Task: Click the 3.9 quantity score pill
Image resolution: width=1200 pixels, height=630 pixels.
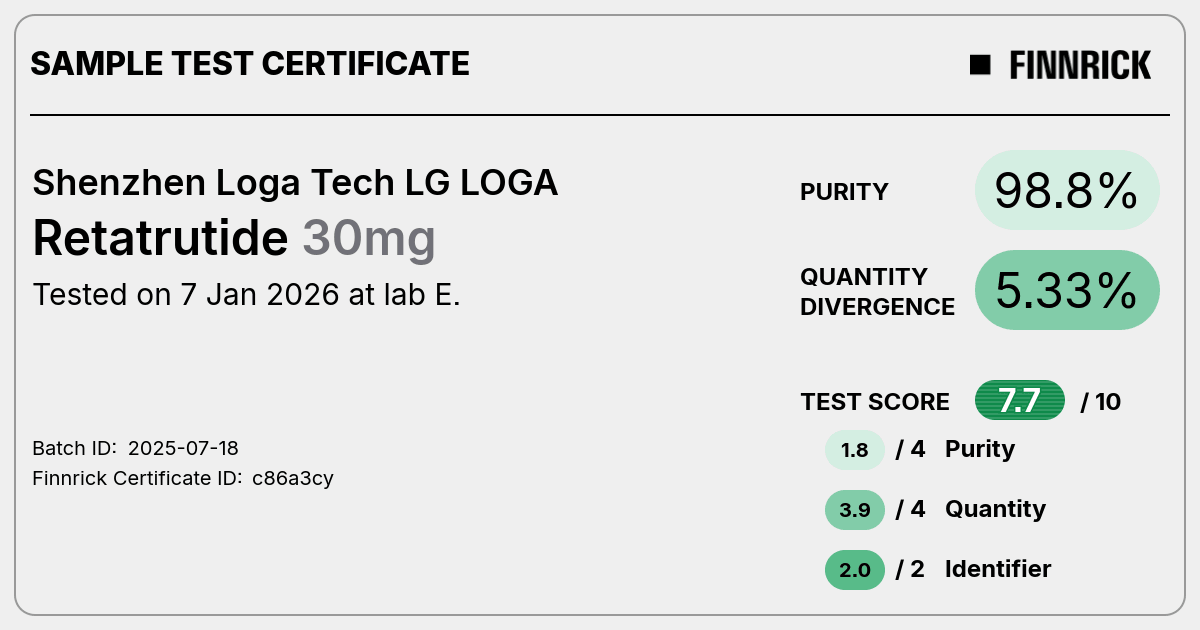Action: pos(855,509)
